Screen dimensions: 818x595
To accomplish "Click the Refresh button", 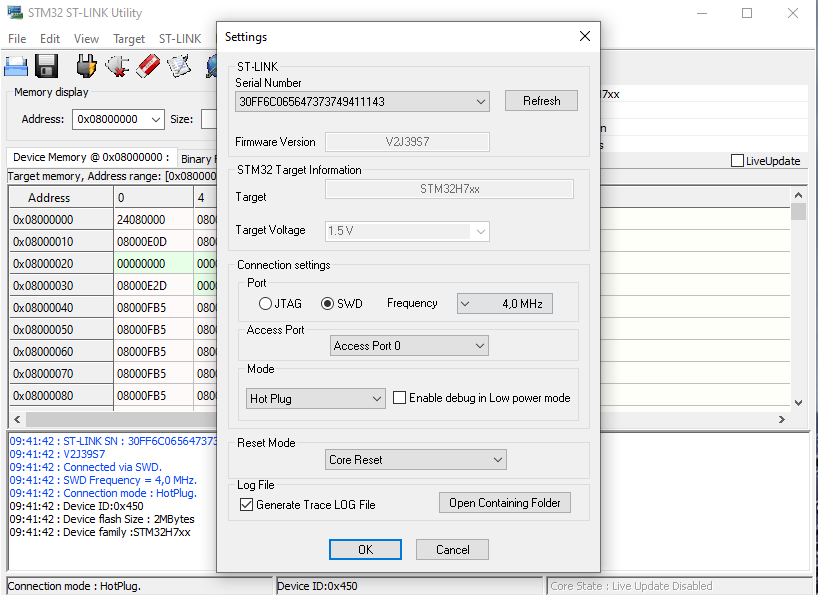I will coord(542,101).
